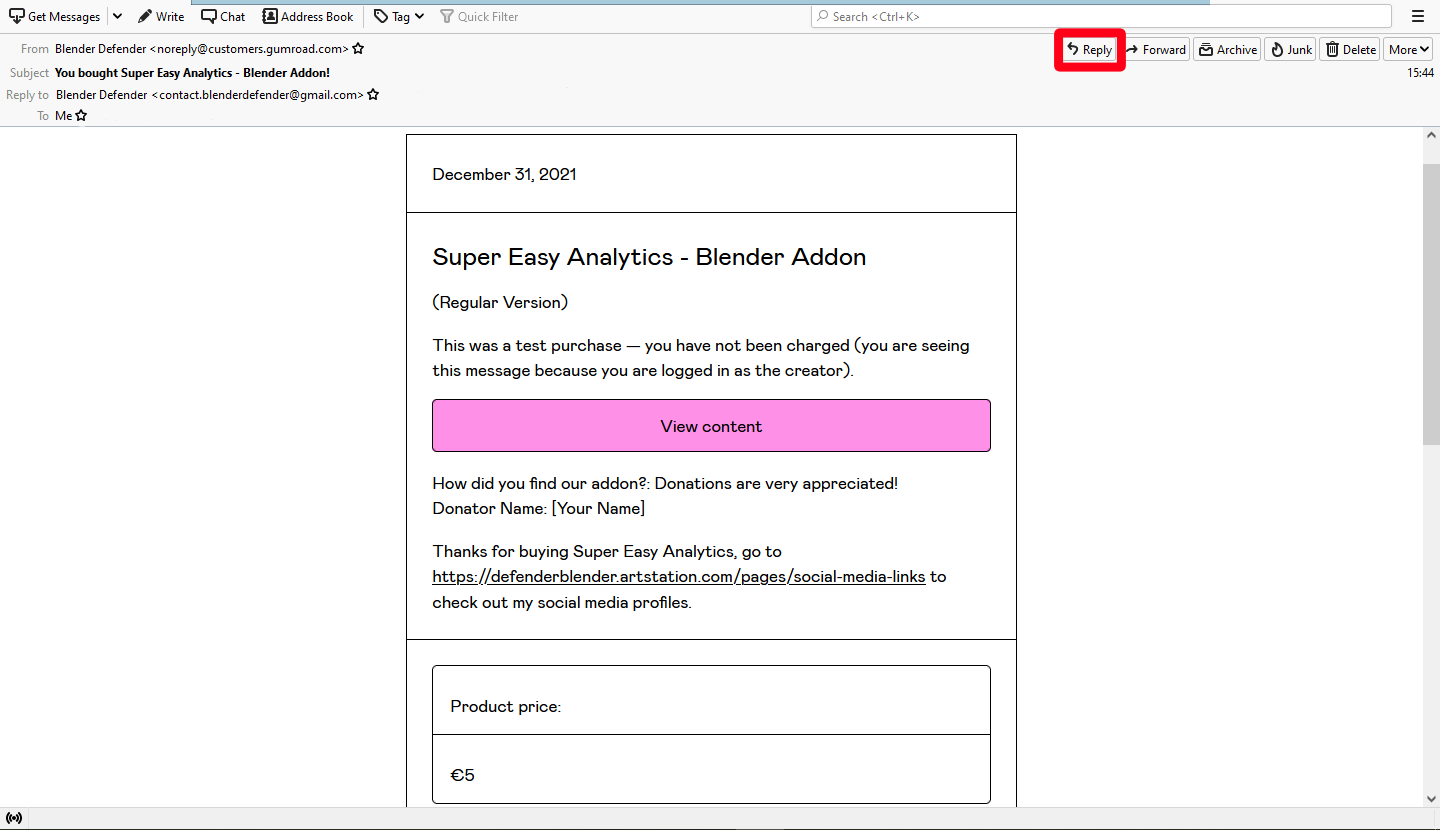Screen dimensions: 1440x830
Task: Click the December 31, 2021 date
Action: click(x=504, y=174)
